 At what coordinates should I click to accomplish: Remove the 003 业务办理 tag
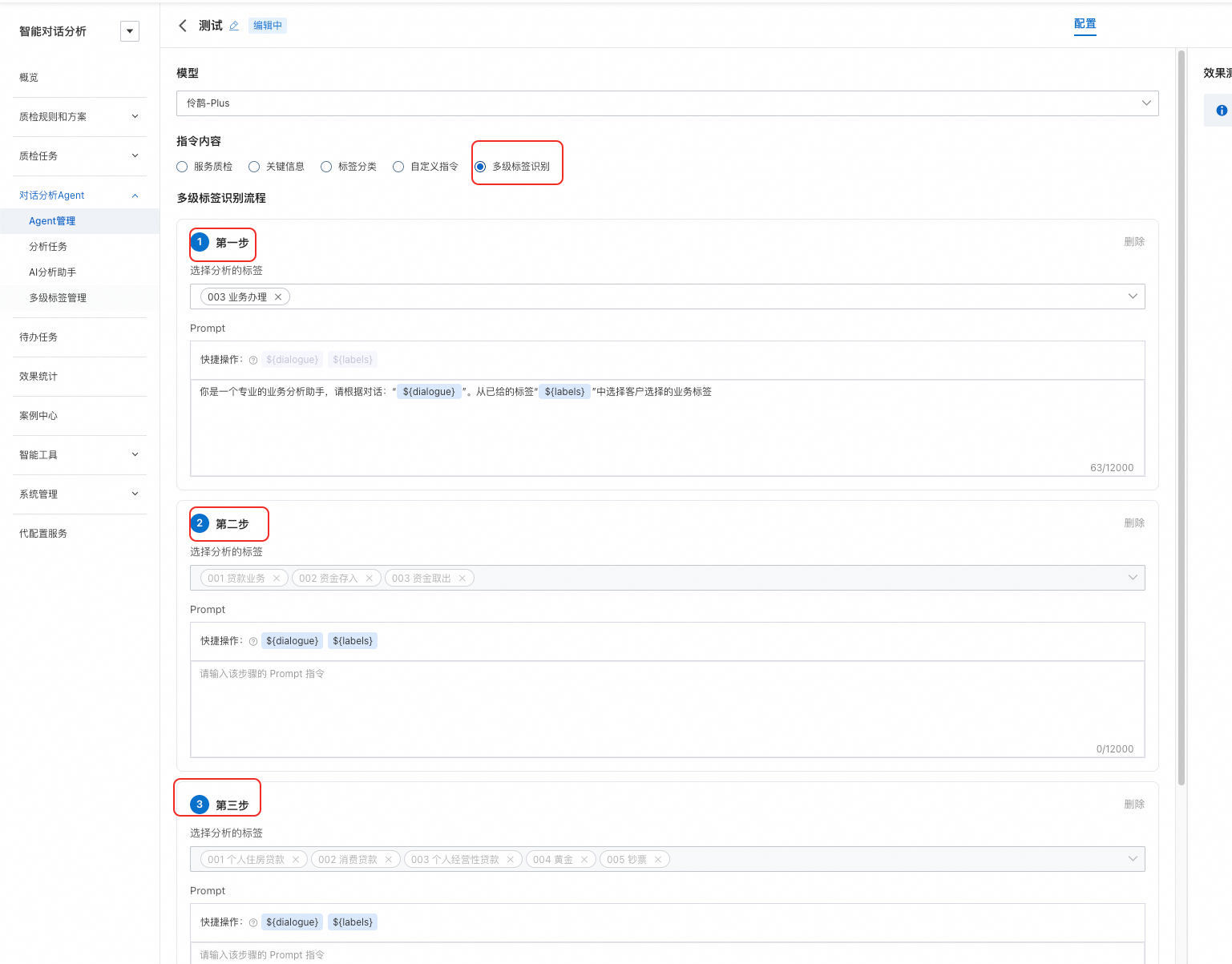278,296
